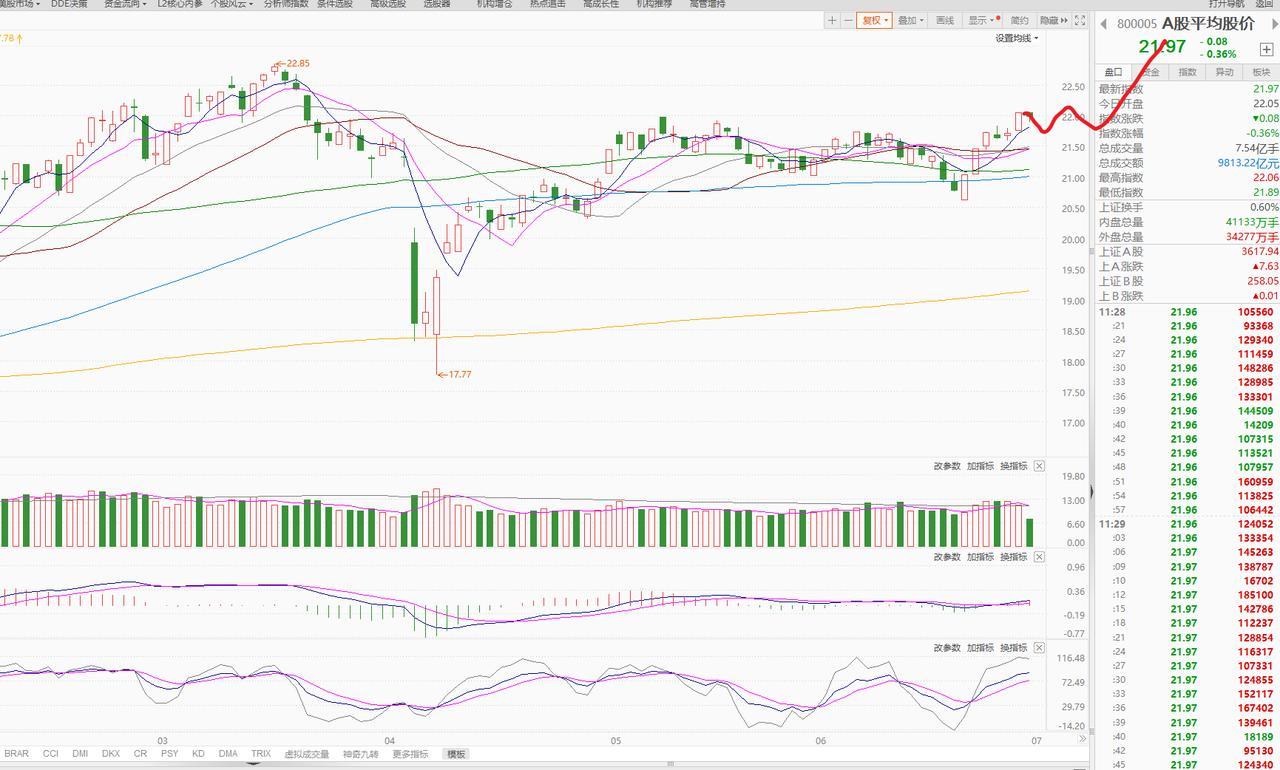The height and width of the screenshot is (770, 1280).
Task: Click 换指标 in KDJ panel
Action: point(1013,648)
